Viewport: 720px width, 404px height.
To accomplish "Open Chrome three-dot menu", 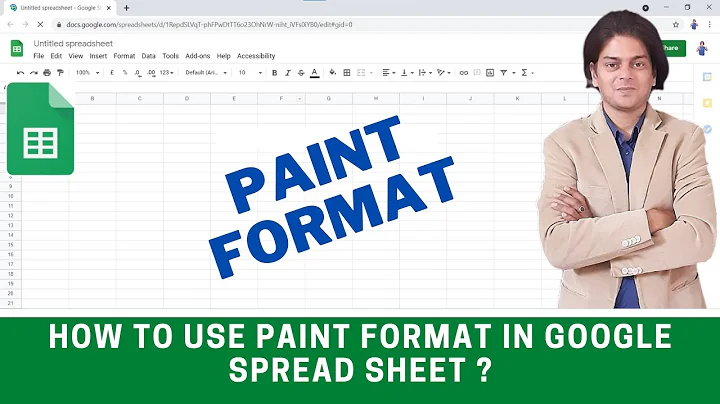I will click(x=709, y=25).
